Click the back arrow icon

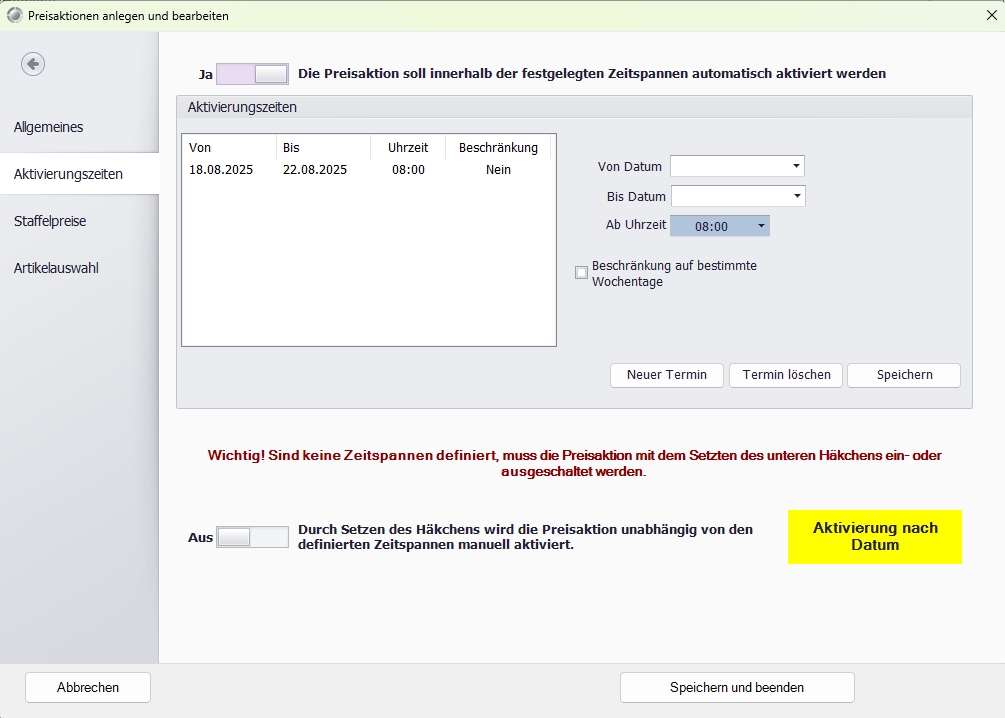coord(33,64)
